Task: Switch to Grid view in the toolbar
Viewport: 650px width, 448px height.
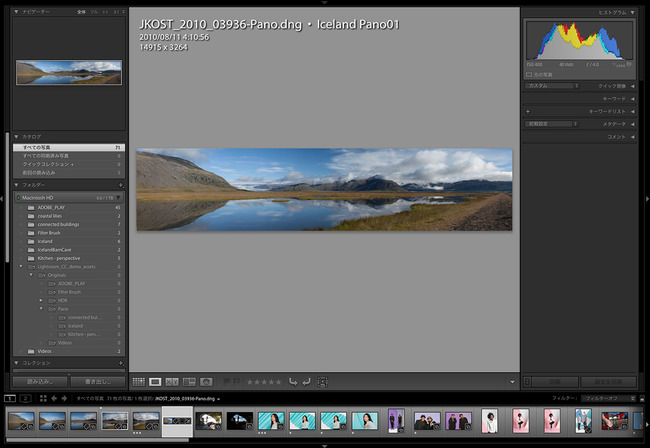Action: [x=138, y=382]
